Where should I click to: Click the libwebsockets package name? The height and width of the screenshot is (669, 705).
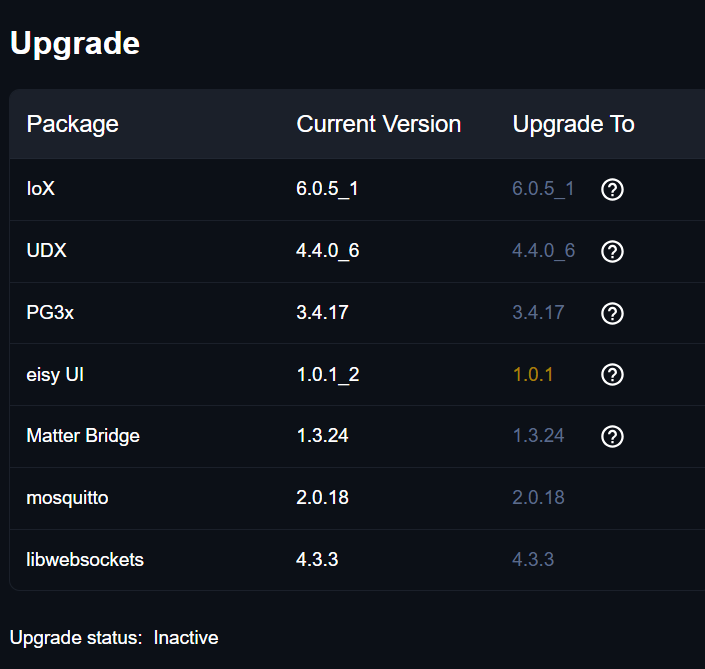(x=85, y=560)
